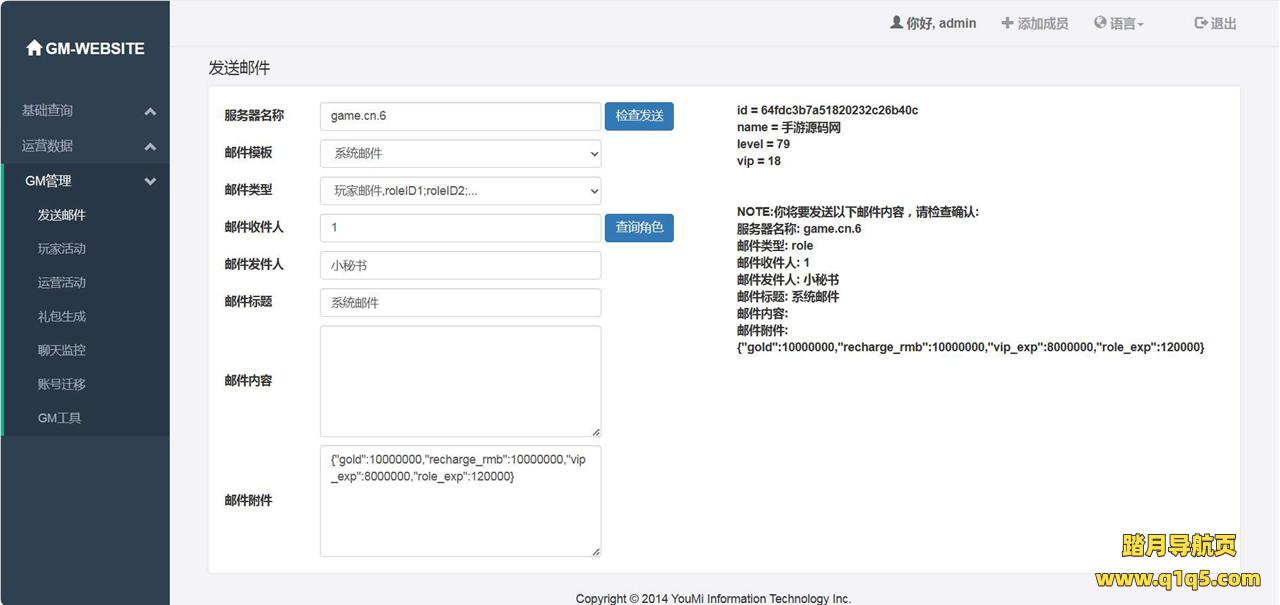This screenshot has height=605, width=1280.
Task: Expand the 运营数据 sidebar section chevron
Action: (150, 147)
